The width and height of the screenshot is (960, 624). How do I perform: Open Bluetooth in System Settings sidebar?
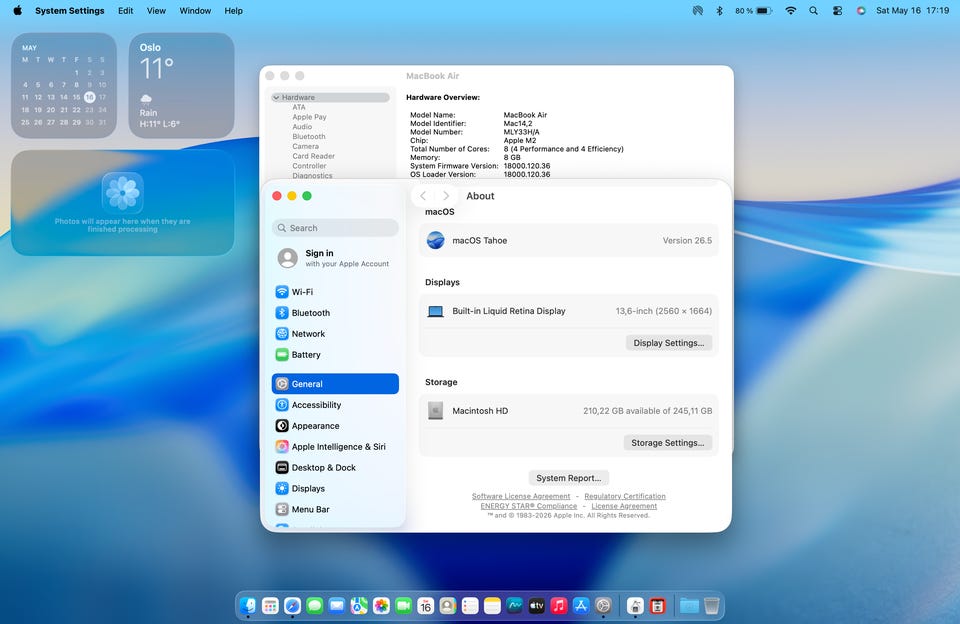point(335,313)
